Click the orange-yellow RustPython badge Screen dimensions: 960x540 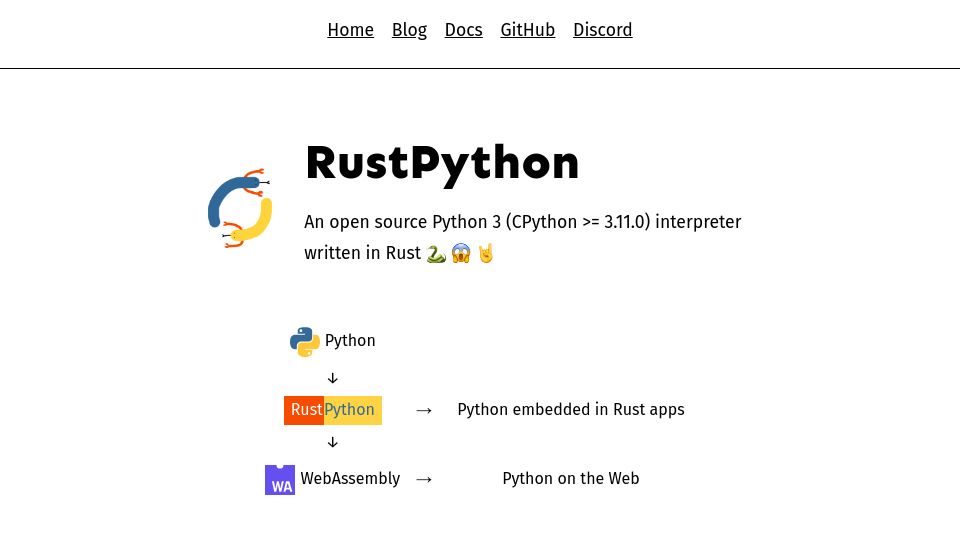(332, 410)
